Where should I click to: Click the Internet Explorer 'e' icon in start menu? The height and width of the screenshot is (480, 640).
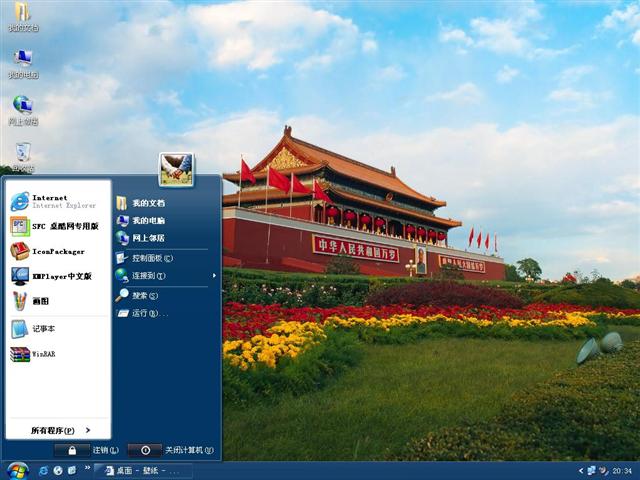pyautogui.click(x=20, y=201)
